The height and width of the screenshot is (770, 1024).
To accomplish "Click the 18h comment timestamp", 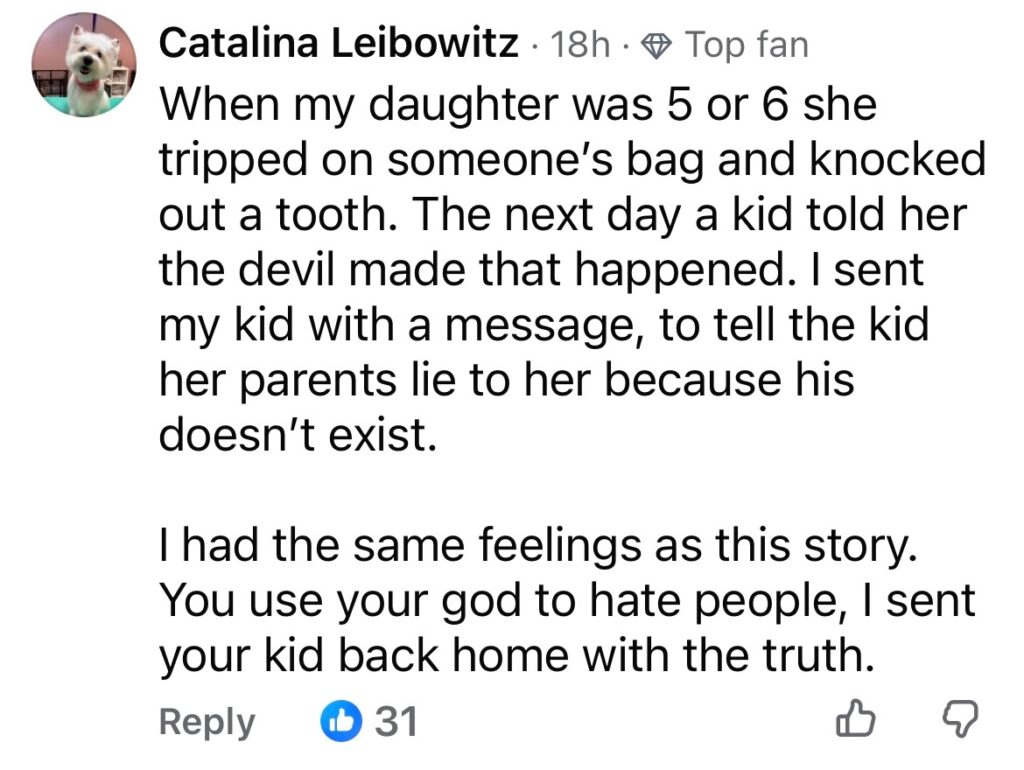I will [583, 45].
